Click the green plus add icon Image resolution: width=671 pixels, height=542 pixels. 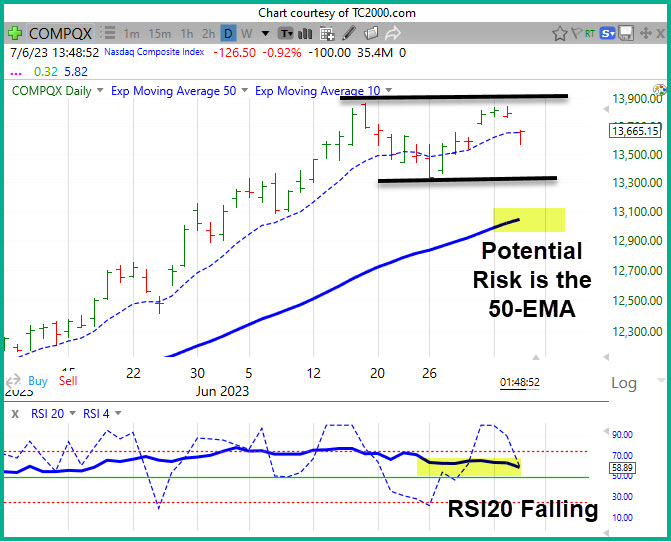click(x=15, y=33)
